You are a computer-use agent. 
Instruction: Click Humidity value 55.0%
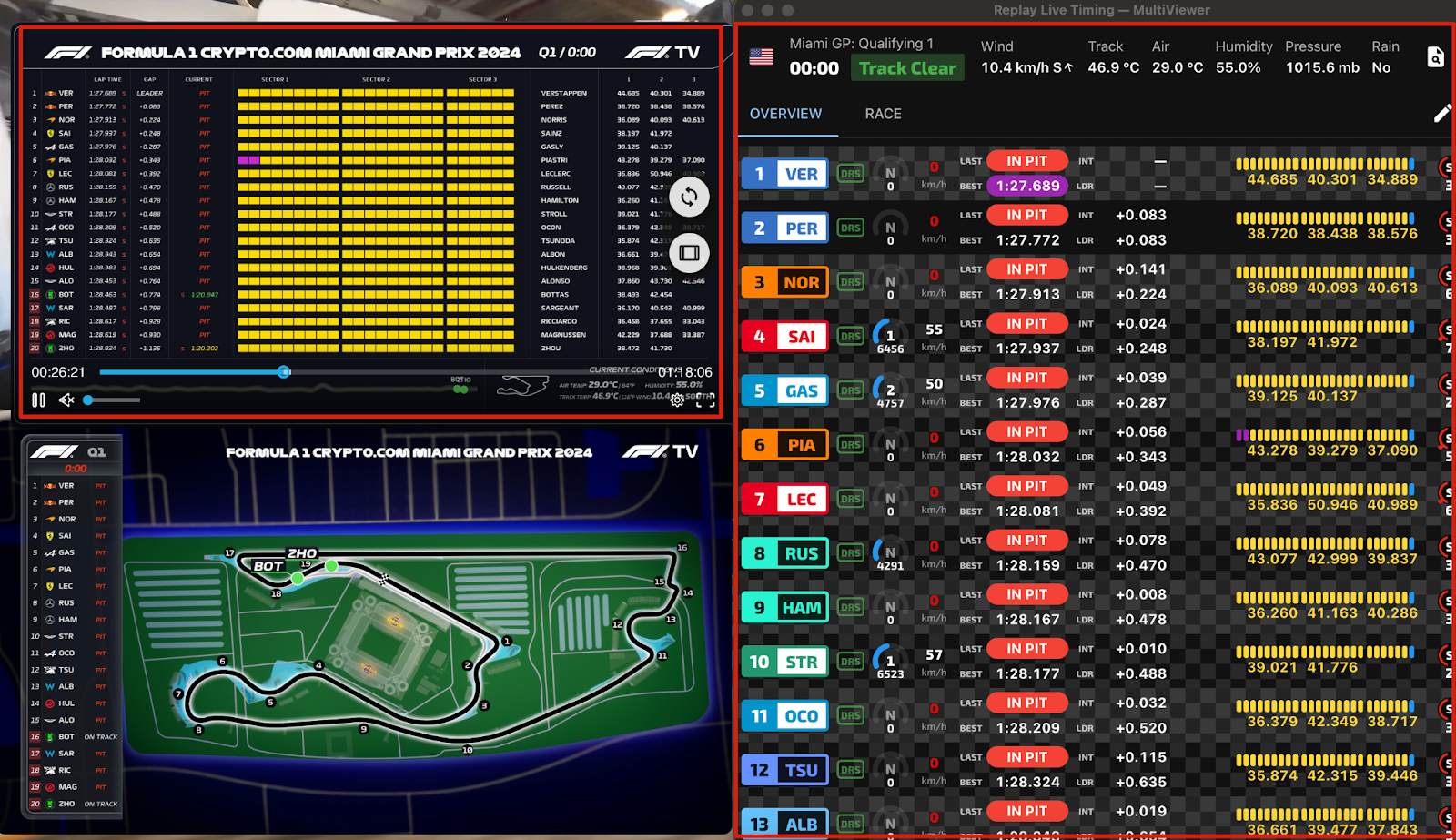pyautogui.click(x=1239, y=68)
